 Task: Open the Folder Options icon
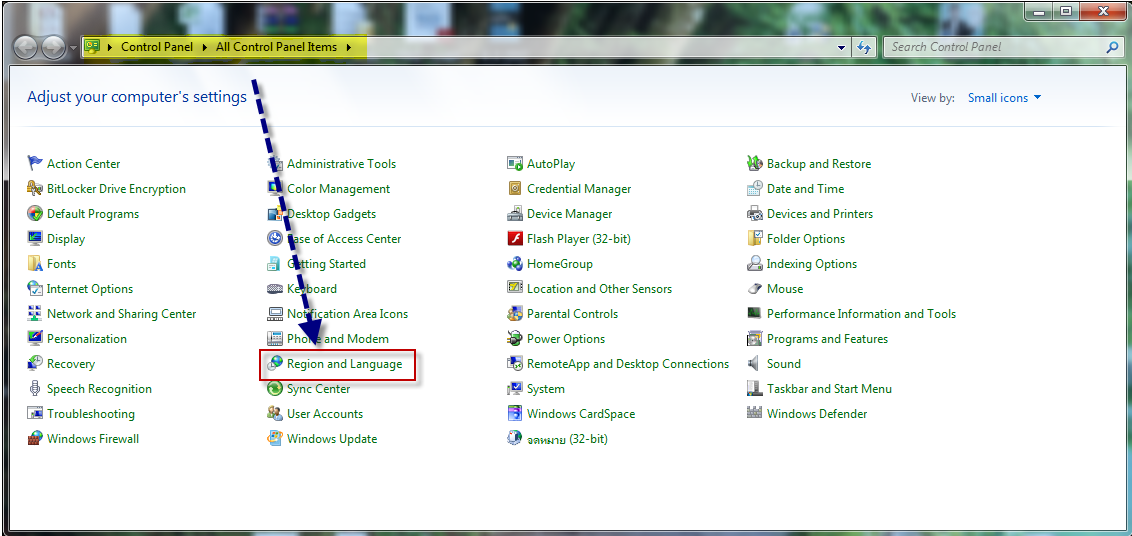click(754, 238)
